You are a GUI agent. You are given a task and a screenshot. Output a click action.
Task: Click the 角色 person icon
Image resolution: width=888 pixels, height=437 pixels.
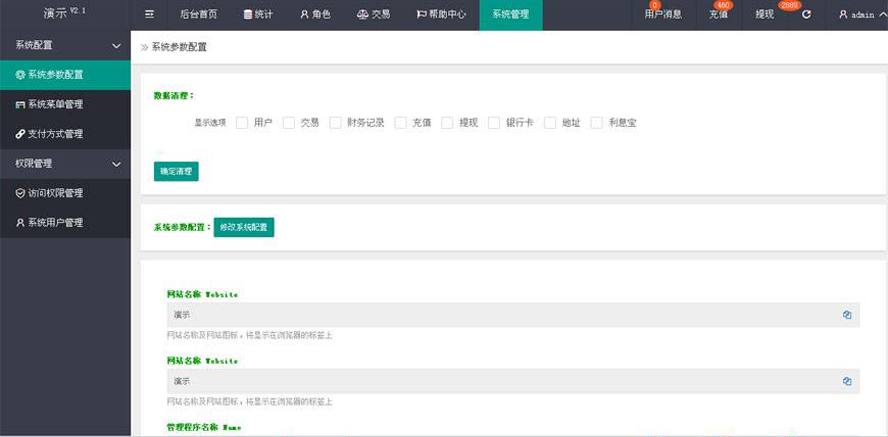(x=304, y=15)
